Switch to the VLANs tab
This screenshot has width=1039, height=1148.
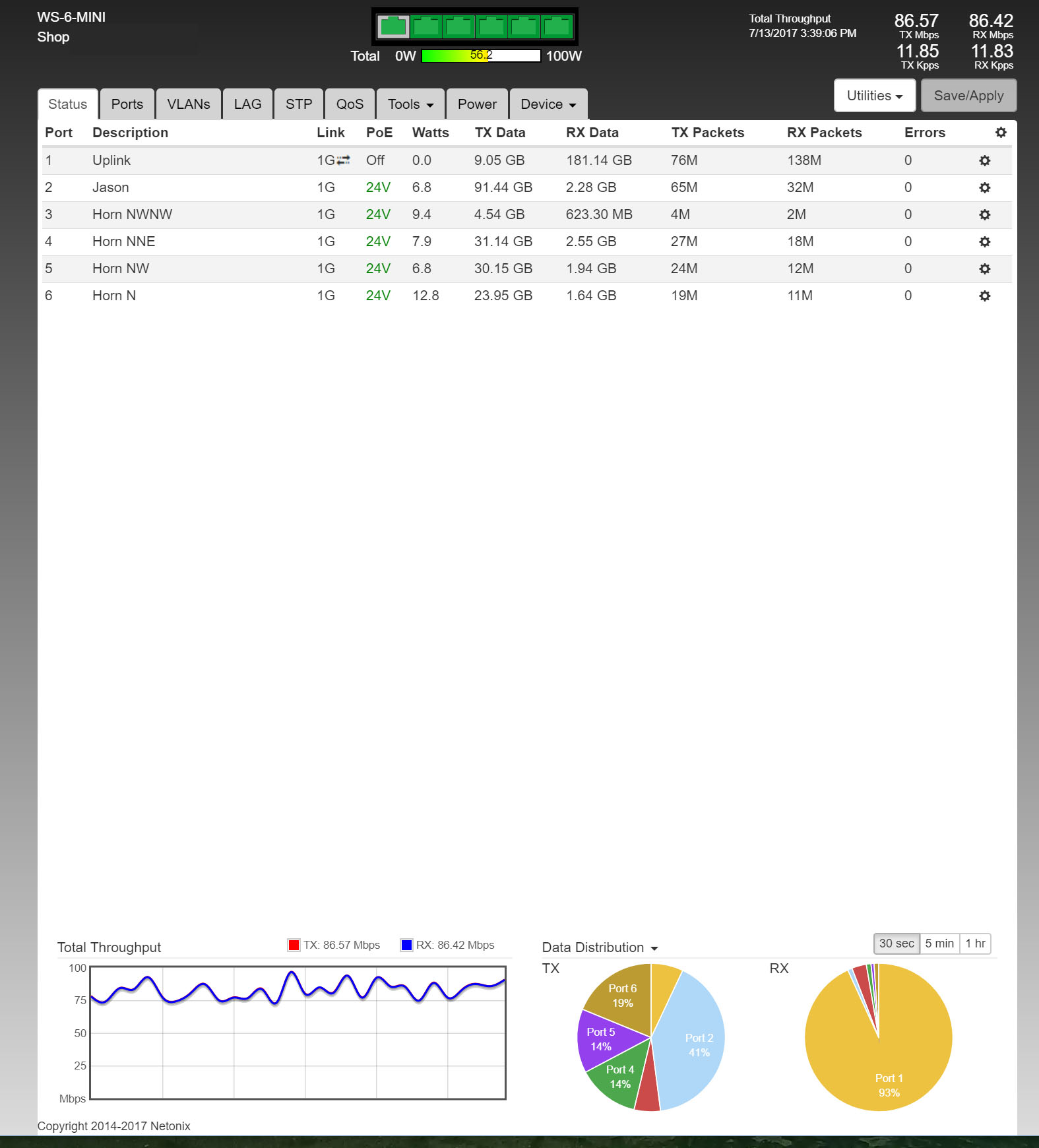(189, 104)
